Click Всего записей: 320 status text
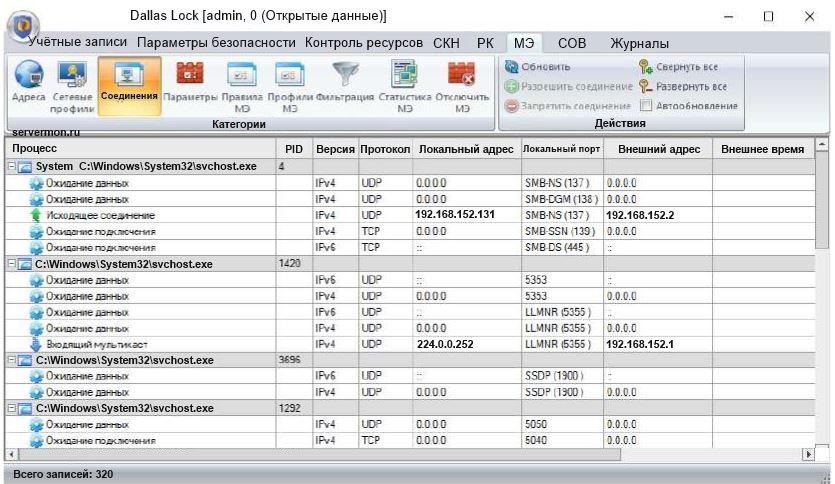Viewport: 835px width, 484px height. pos(63,474)
